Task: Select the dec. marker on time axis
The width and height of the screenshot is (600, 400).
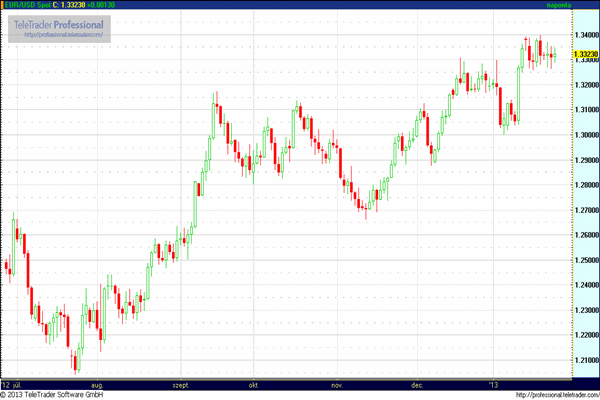Action: [416, 384]
